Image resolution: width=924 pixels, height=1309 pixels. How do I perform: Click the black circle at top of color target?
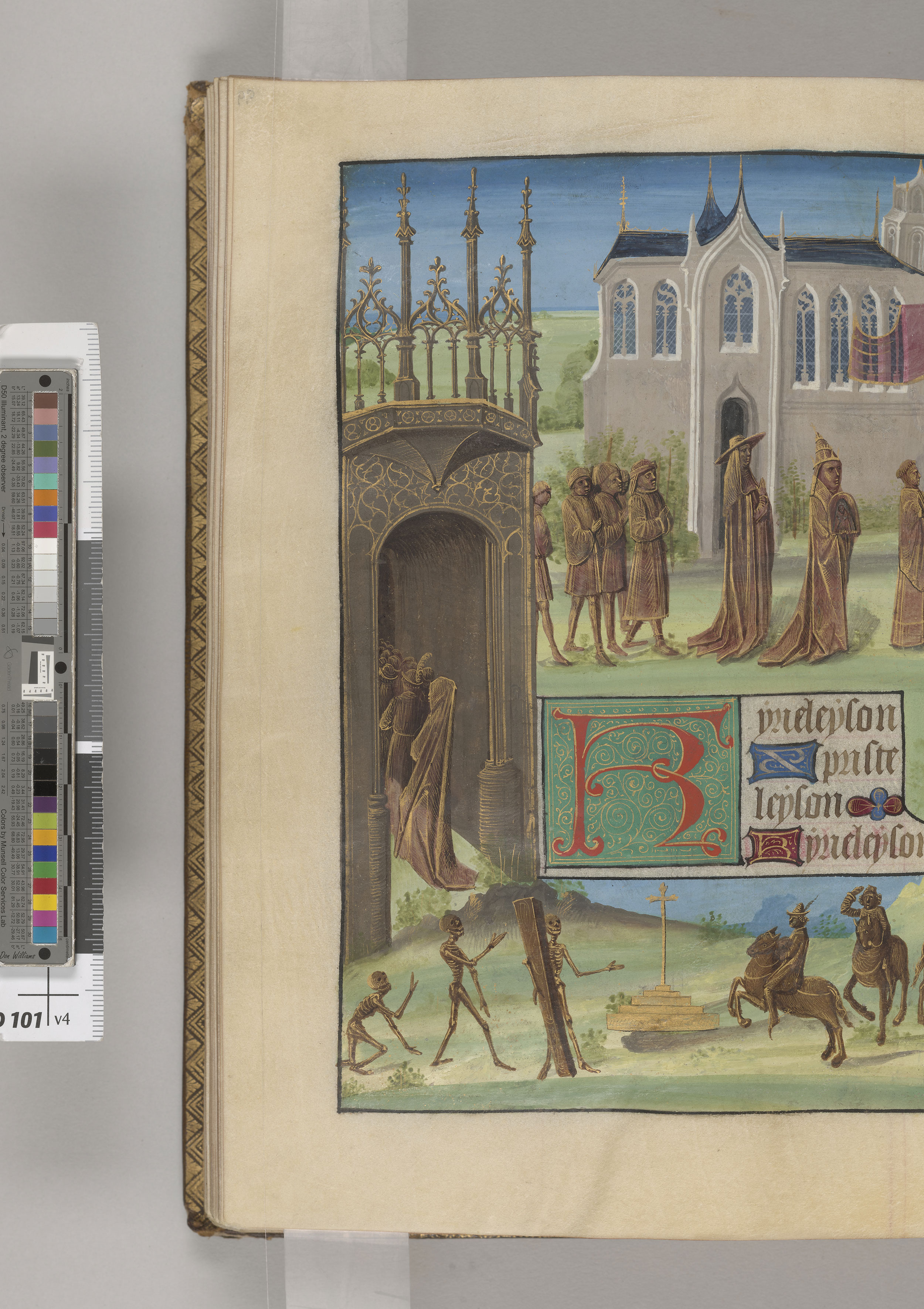[x=45, y=381]
